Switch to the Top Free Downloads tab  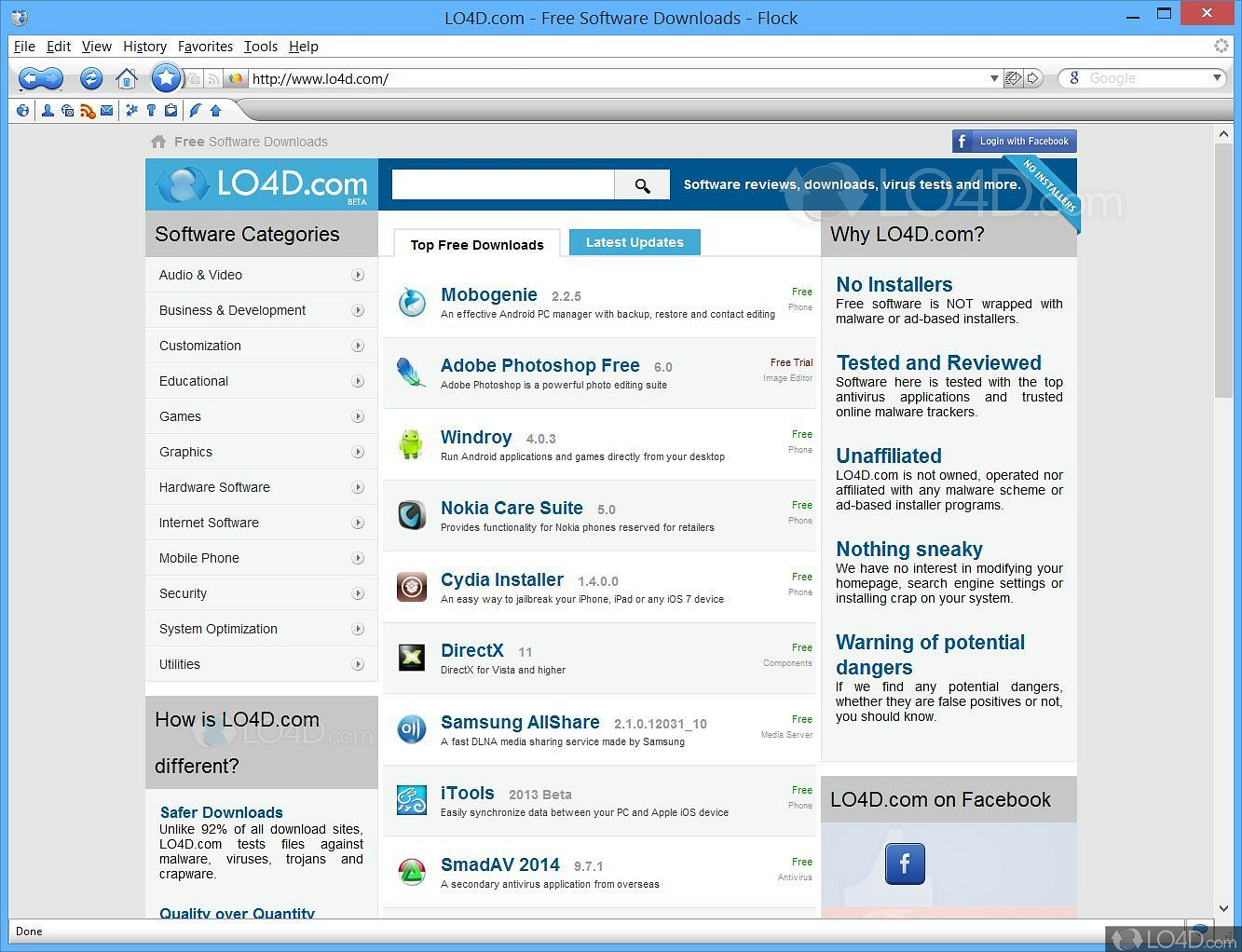477,244
